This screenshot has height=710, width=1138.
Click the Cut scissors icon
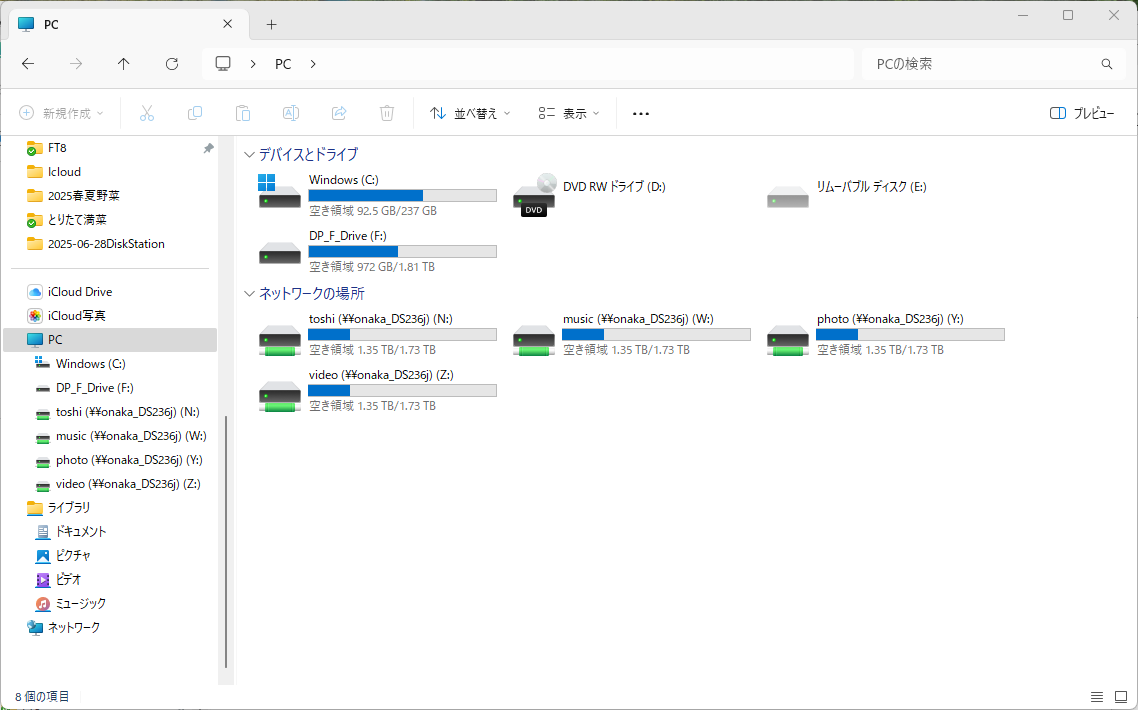point(147,113)
